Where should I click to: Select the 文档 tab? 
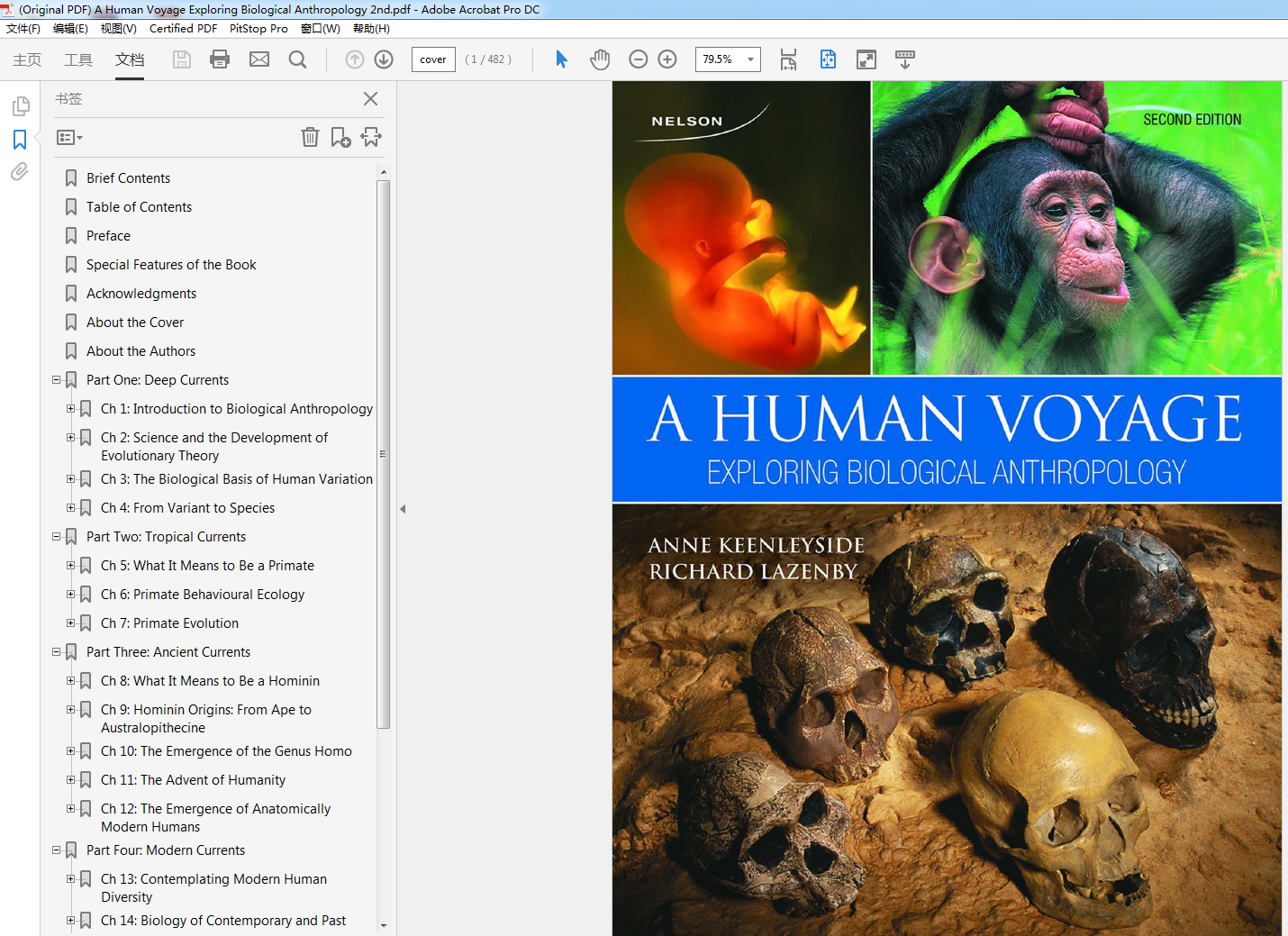pos(130,59)
